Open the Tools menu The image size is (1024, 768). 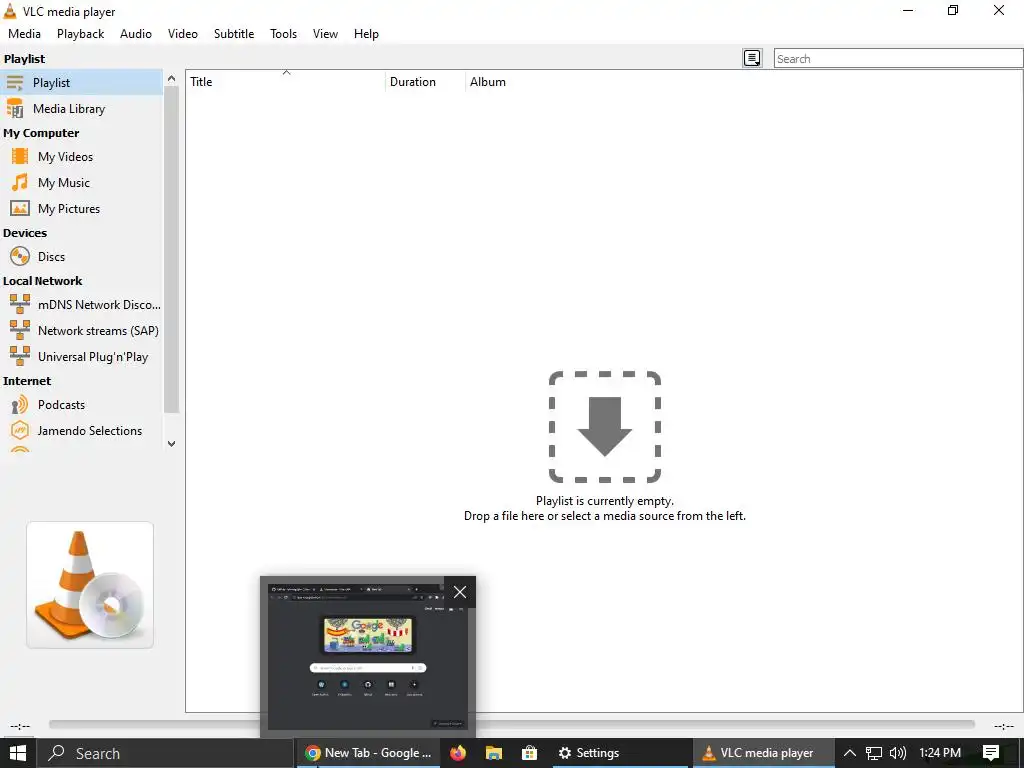point(283,34)
